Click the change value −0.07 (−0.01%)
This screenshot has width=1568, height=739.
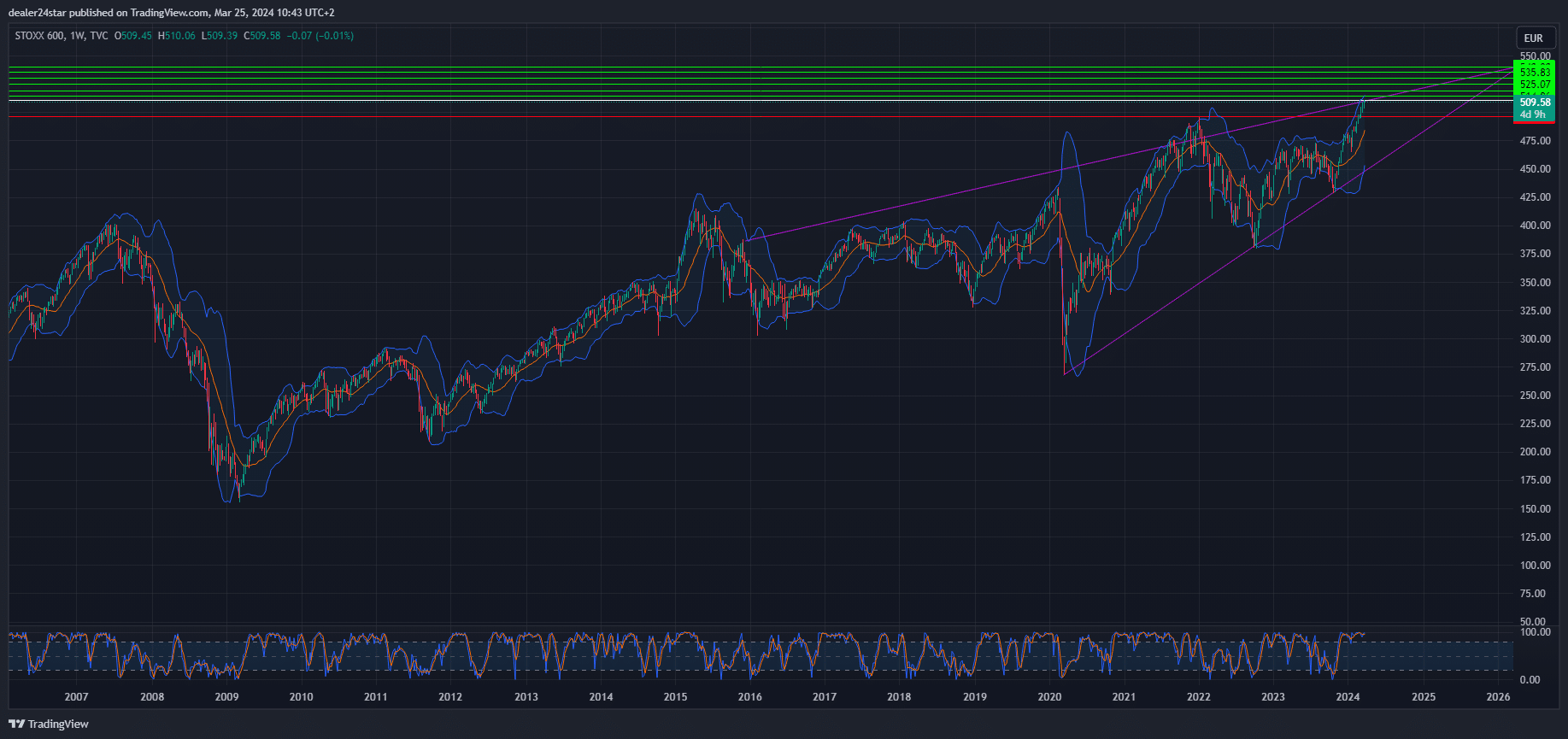(320, 36)
